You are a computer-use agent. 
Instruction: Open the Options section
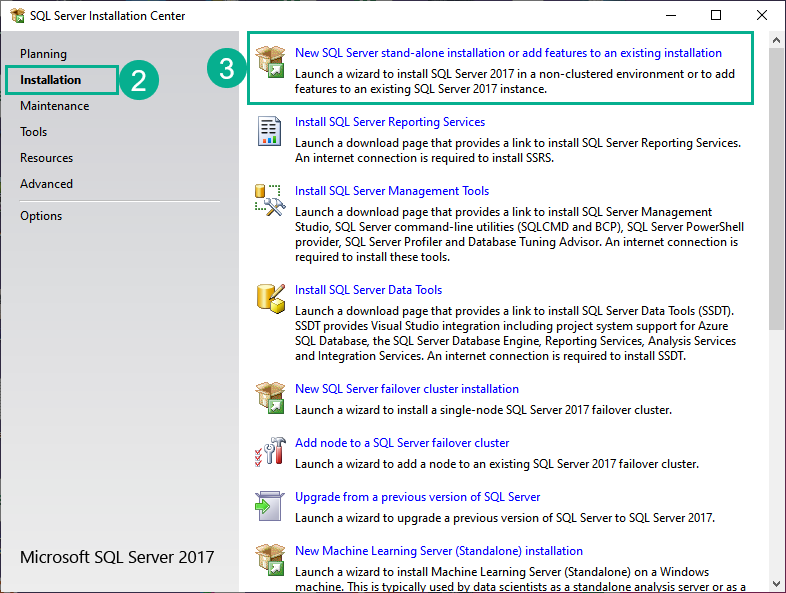pyautogui.click(x=41, y=216)
